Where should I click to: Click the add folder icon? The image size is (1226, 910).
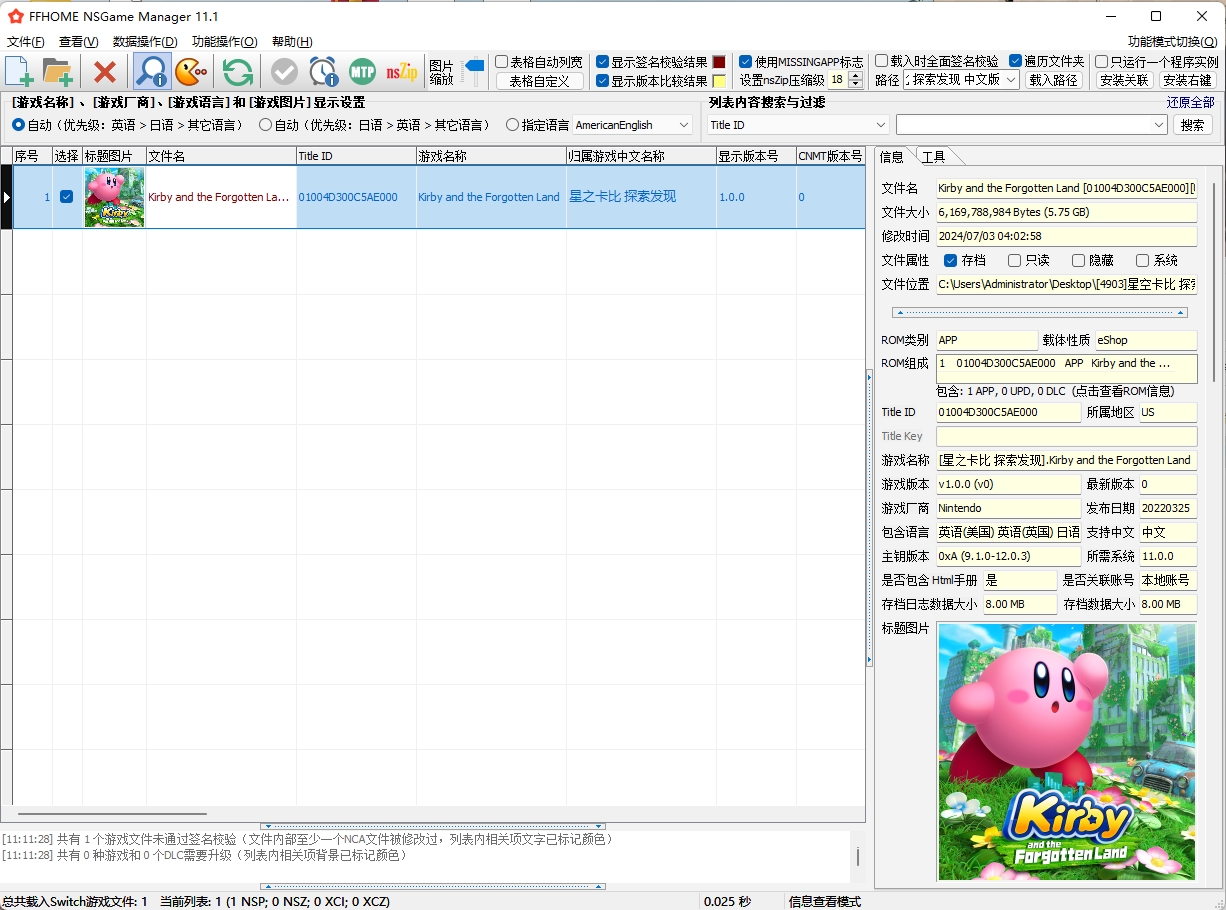[57, 72]
